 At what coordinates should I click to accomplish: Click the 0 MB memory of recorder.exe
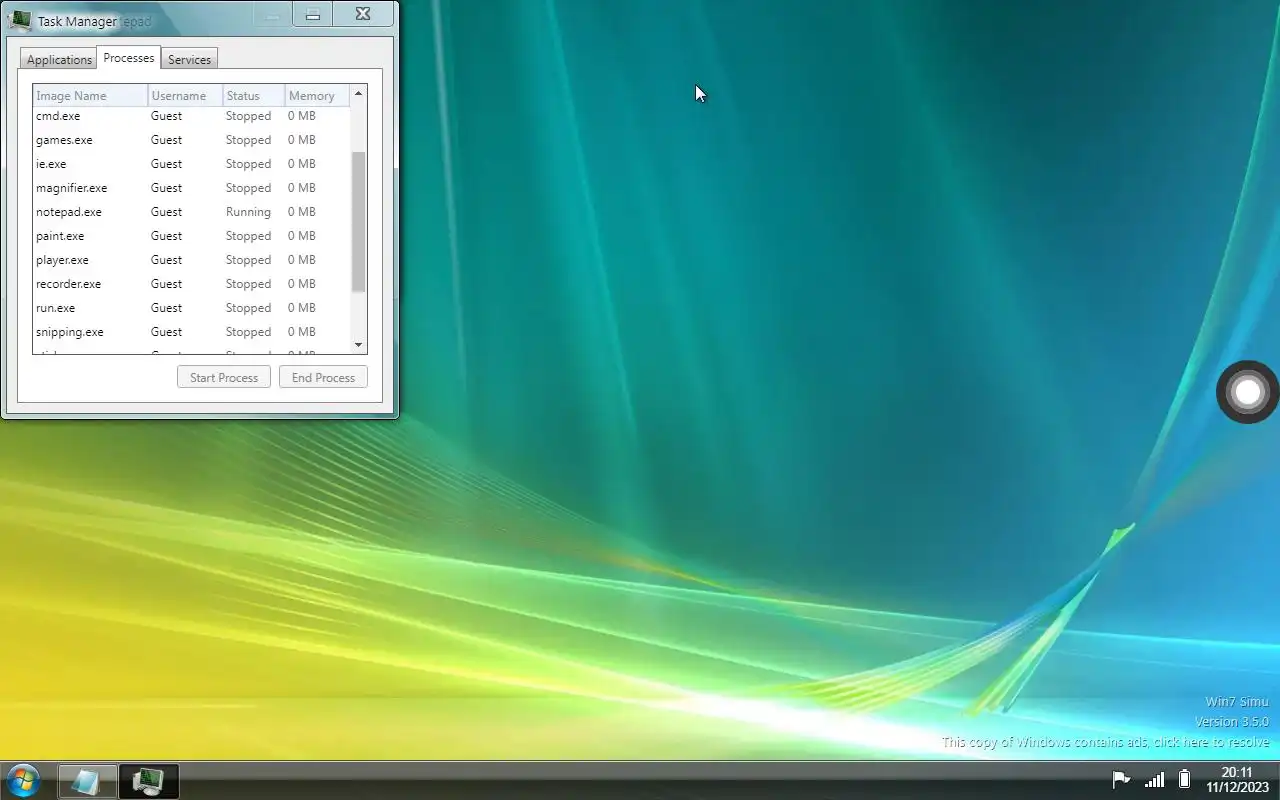click(x=302, y=284)
